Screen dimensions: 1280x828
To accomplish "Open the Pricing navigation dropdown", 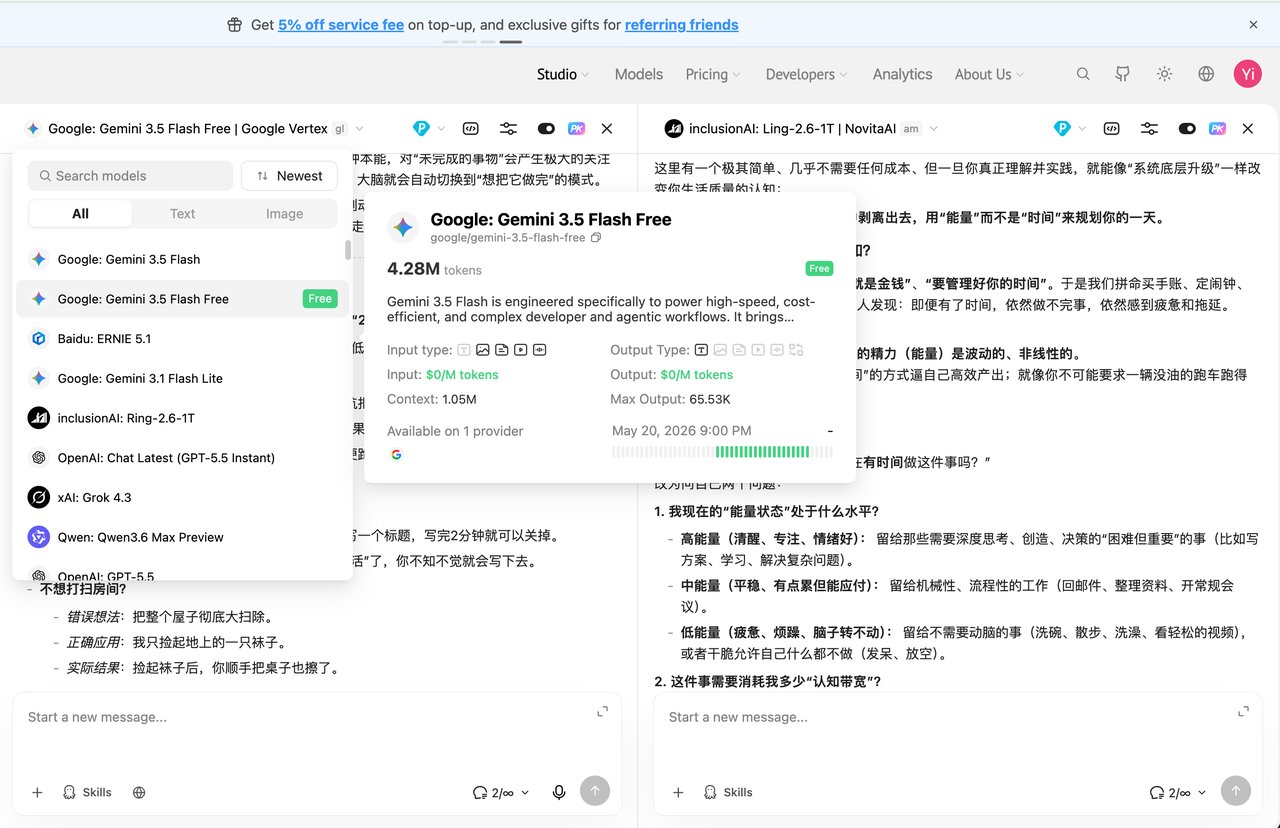I will 713,74.
